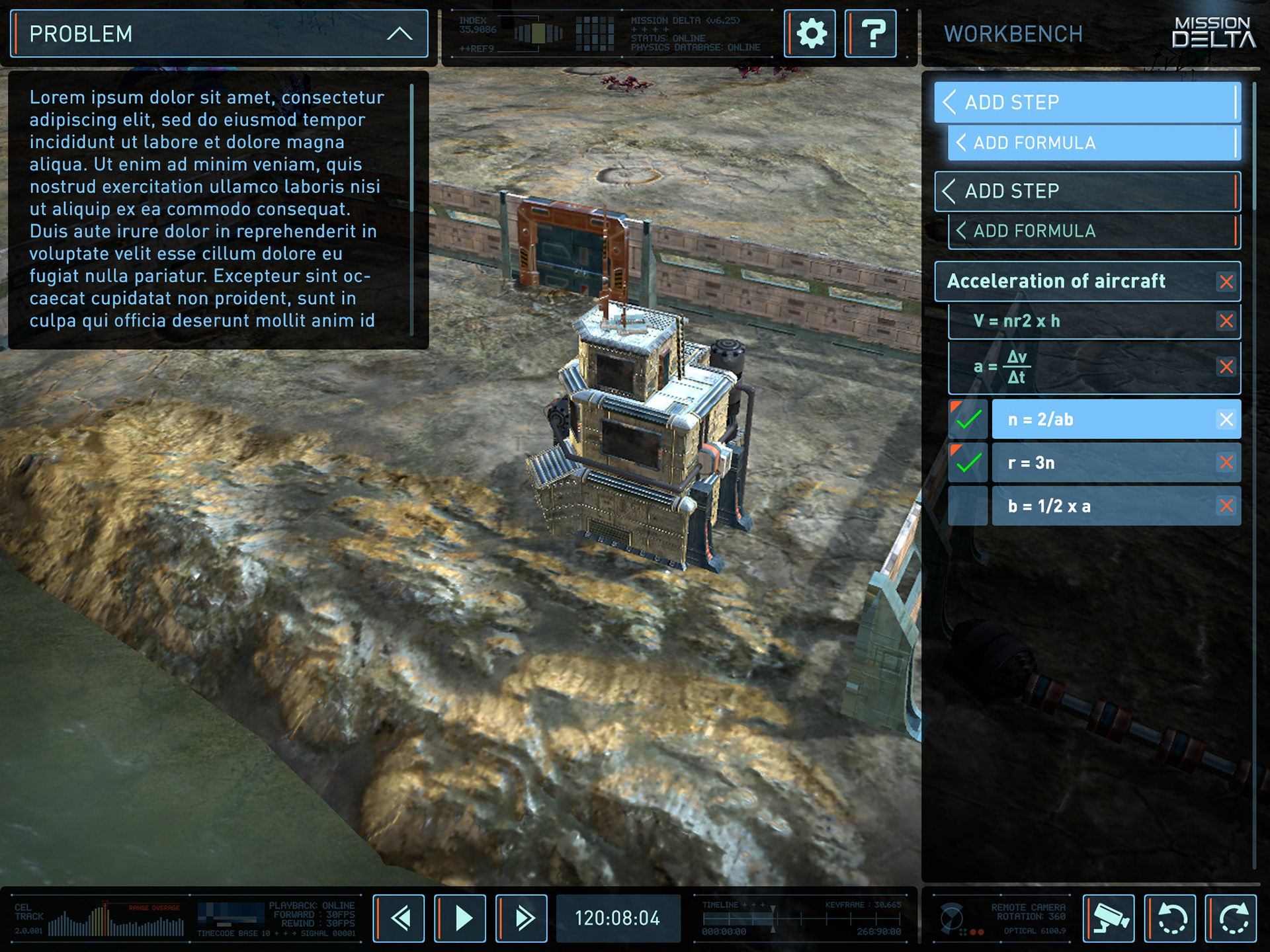The image size is (1270, 952).
Task: Toggle the r = 3n checkbox
Action: [968, 463]
